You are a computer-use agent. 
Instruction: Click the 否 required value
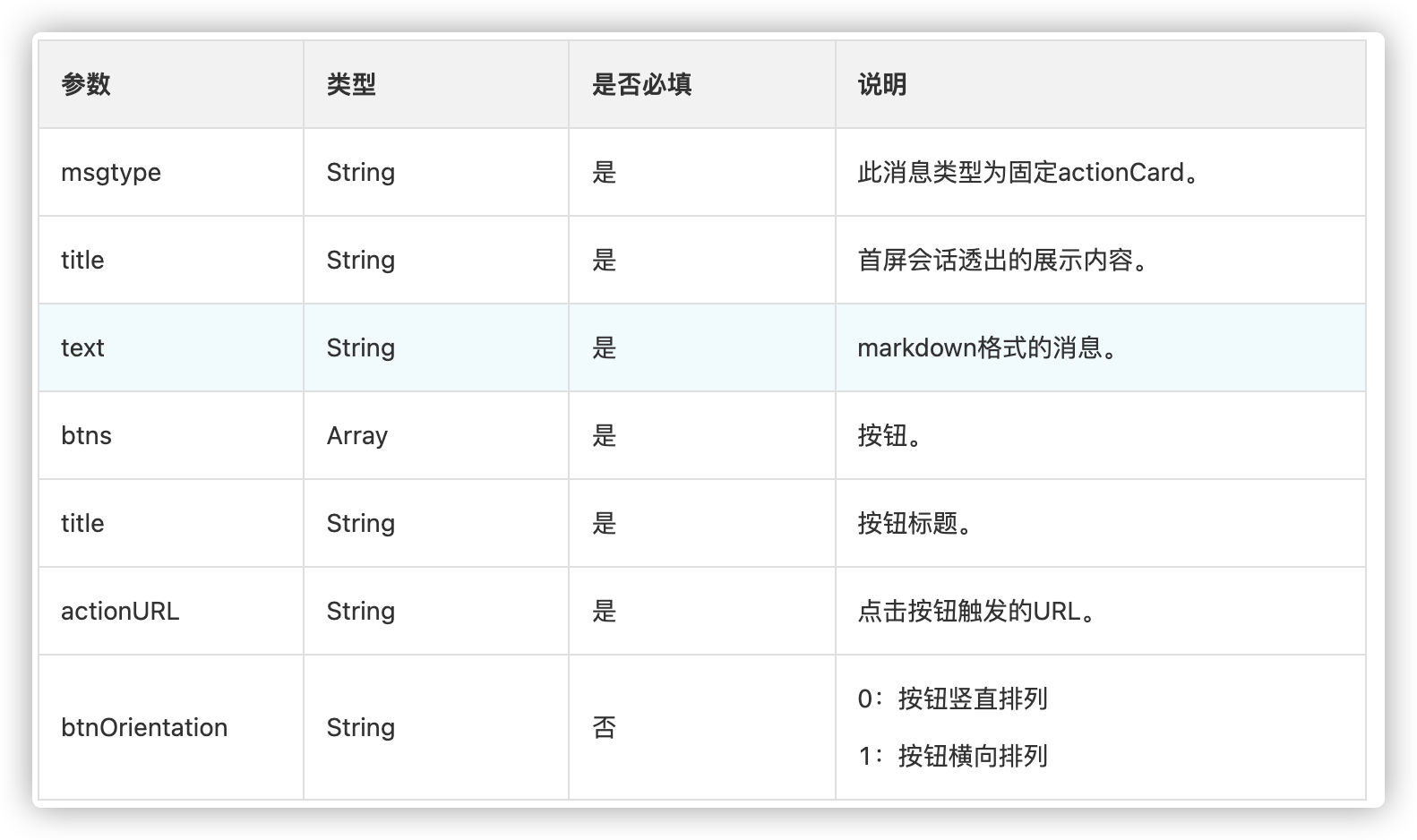point(605,727)
